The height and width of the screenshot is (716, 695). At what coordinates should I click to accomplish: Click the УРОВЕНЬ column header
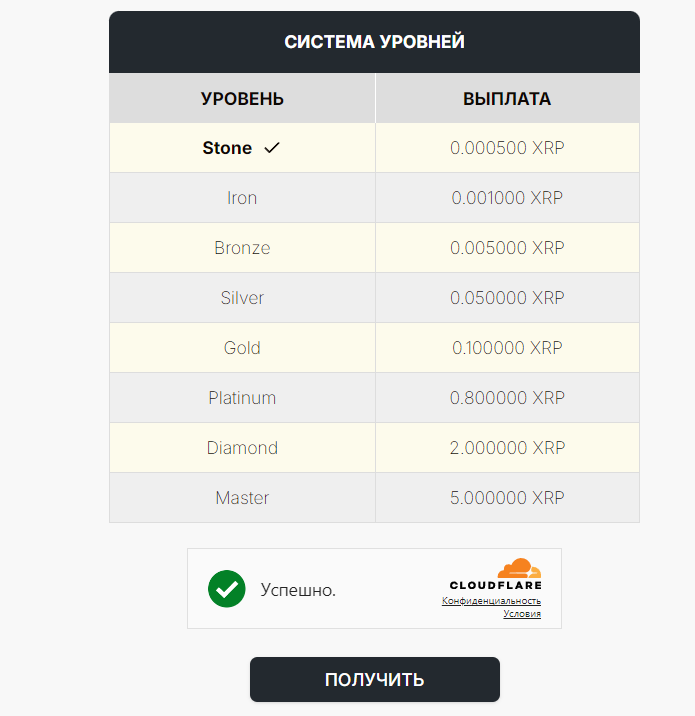pyautogui.click(x=242, y=99)
